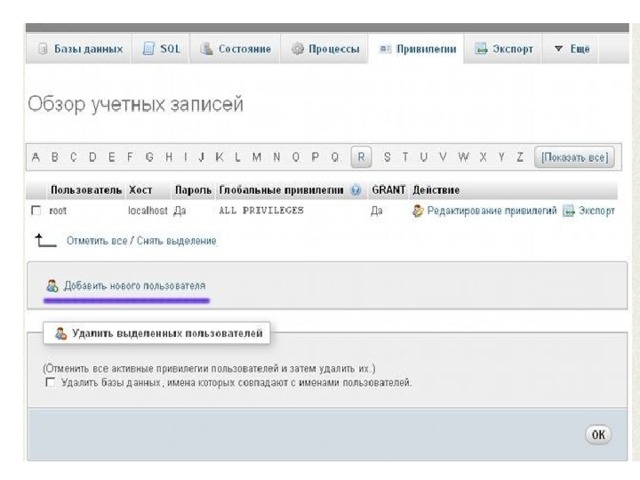The image size is (640, 480).
Task: Click the Процессы gear icon
Action: click(298, 49)
